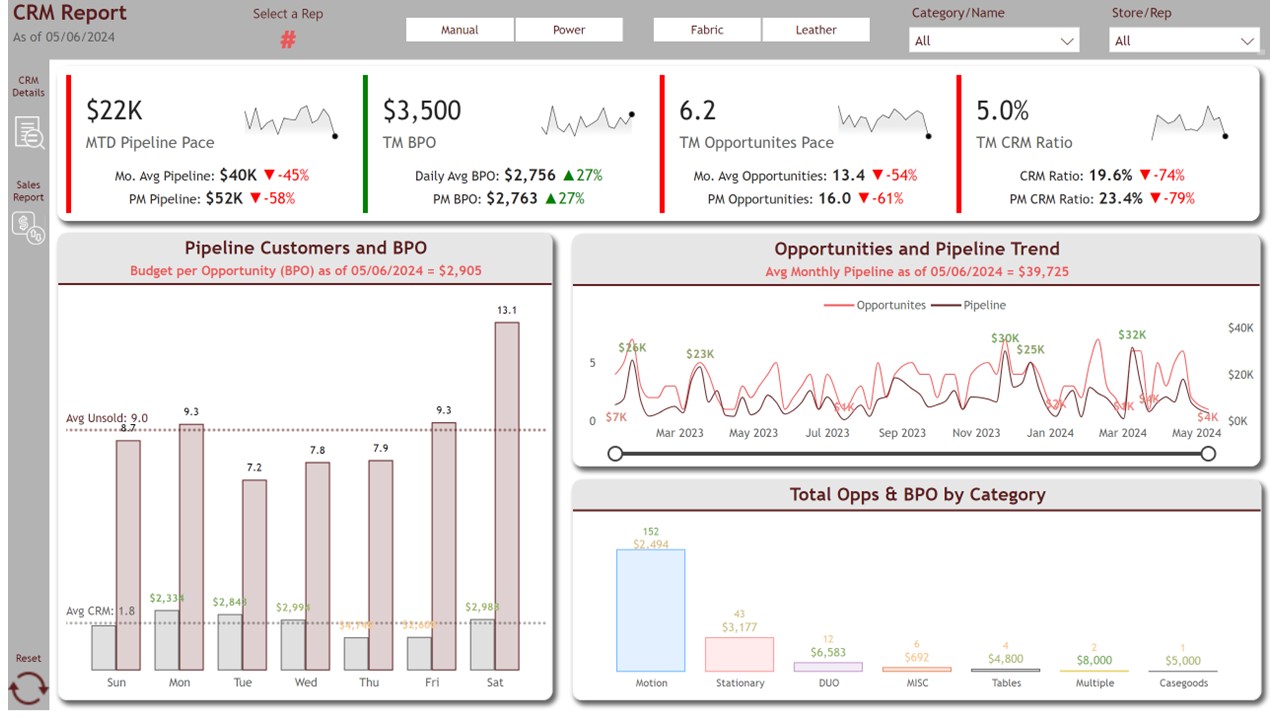
Task: Click the TM BPO sparkline chart
Action: coord(587,120)
